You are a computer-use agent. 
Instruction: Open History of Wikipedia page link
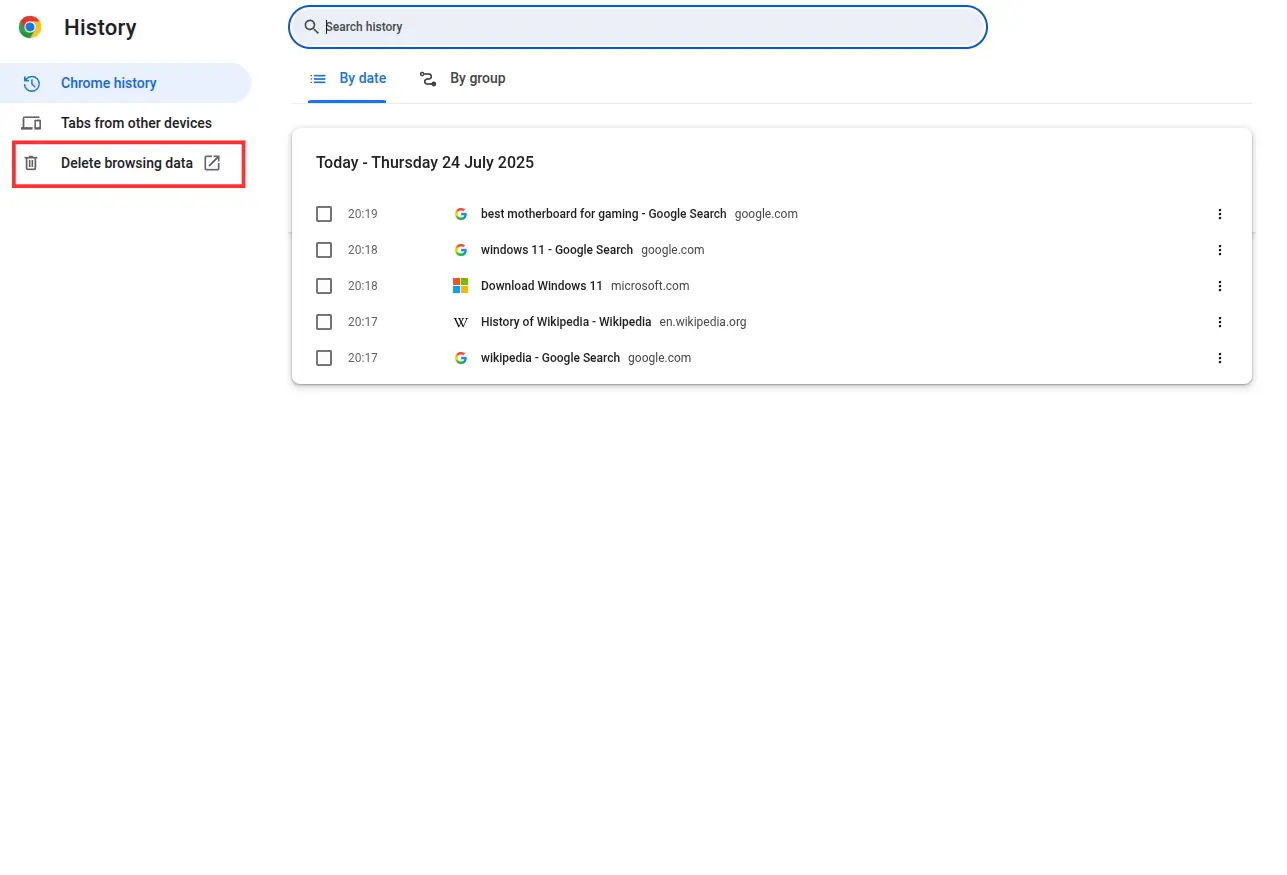(565, 322)
